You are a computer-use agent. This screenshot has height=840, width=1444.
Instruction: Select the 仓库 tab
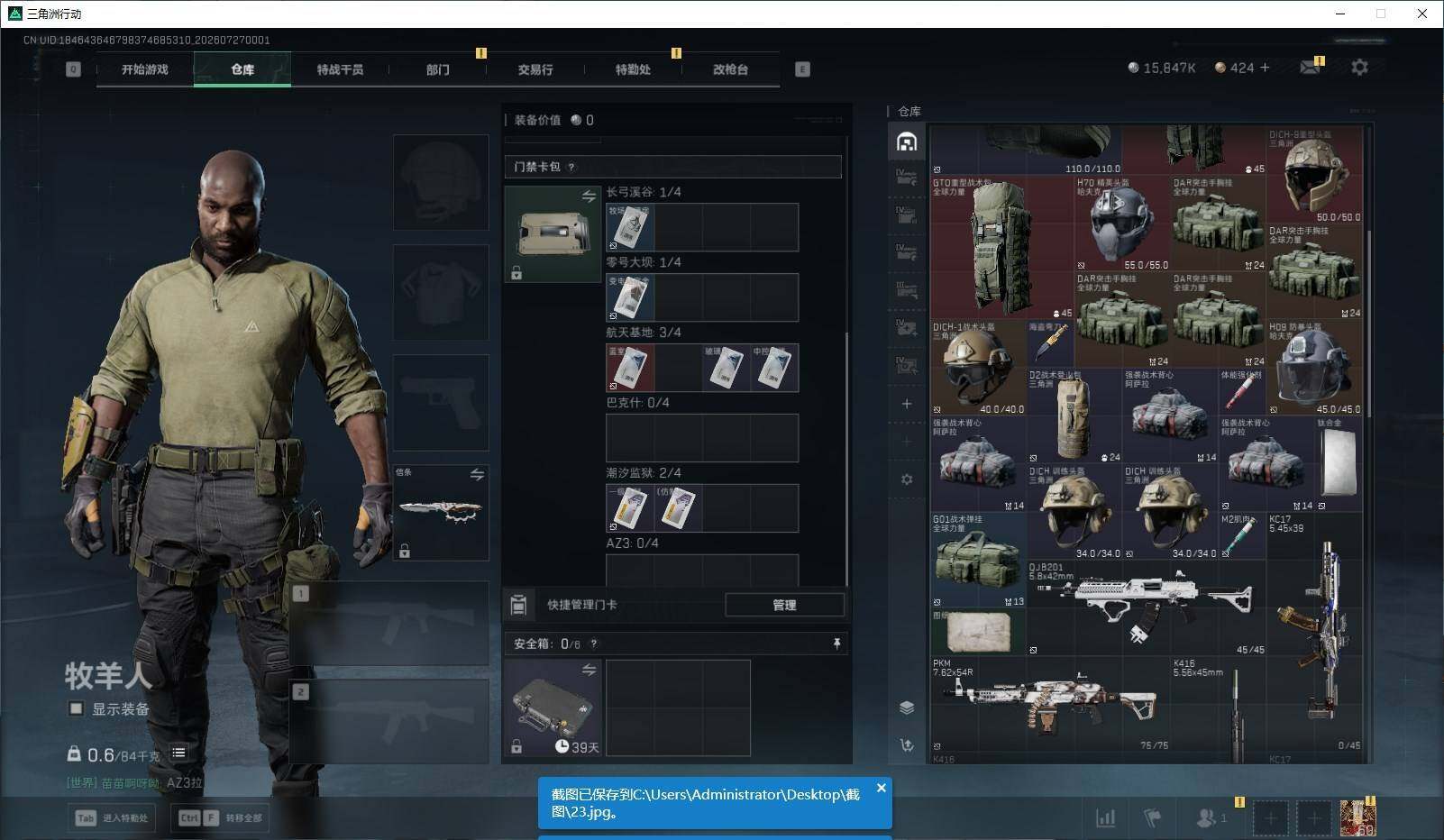point(242,69)
